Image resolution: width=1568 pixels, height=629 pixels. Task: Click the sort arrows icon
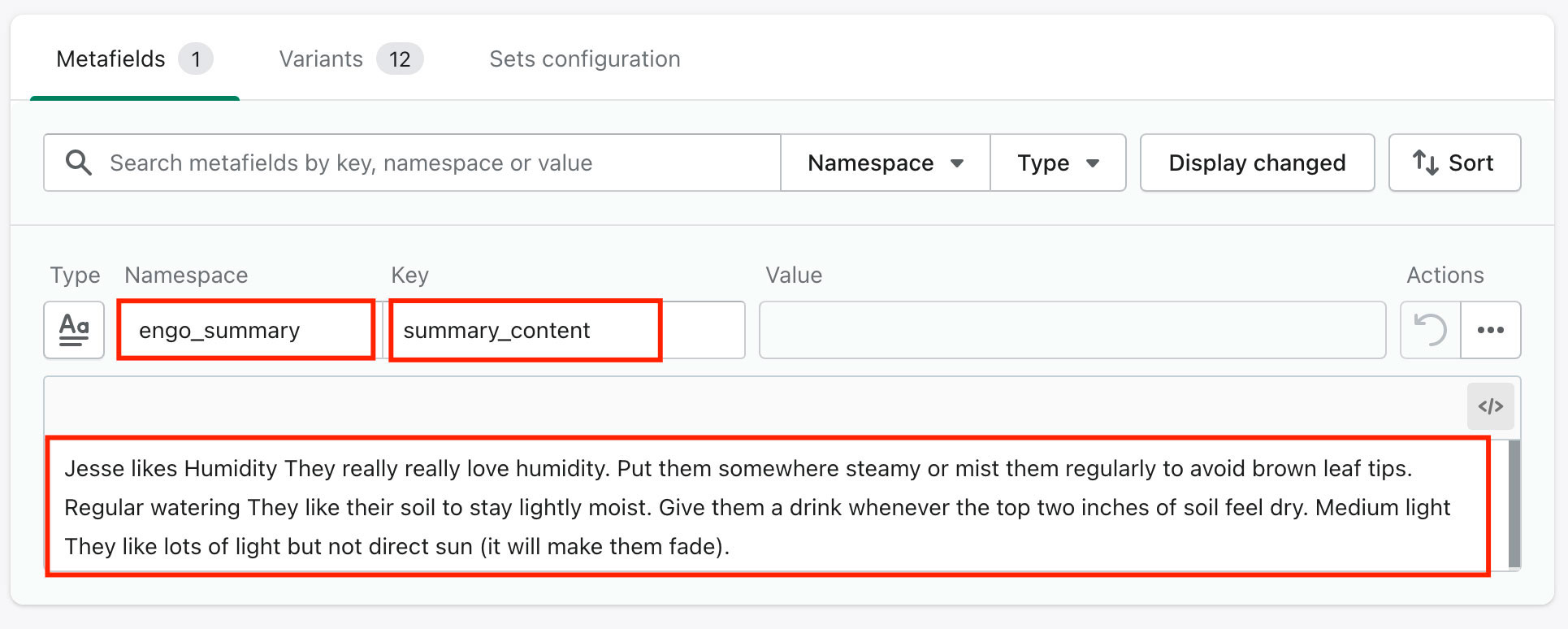click(1425, 163)
